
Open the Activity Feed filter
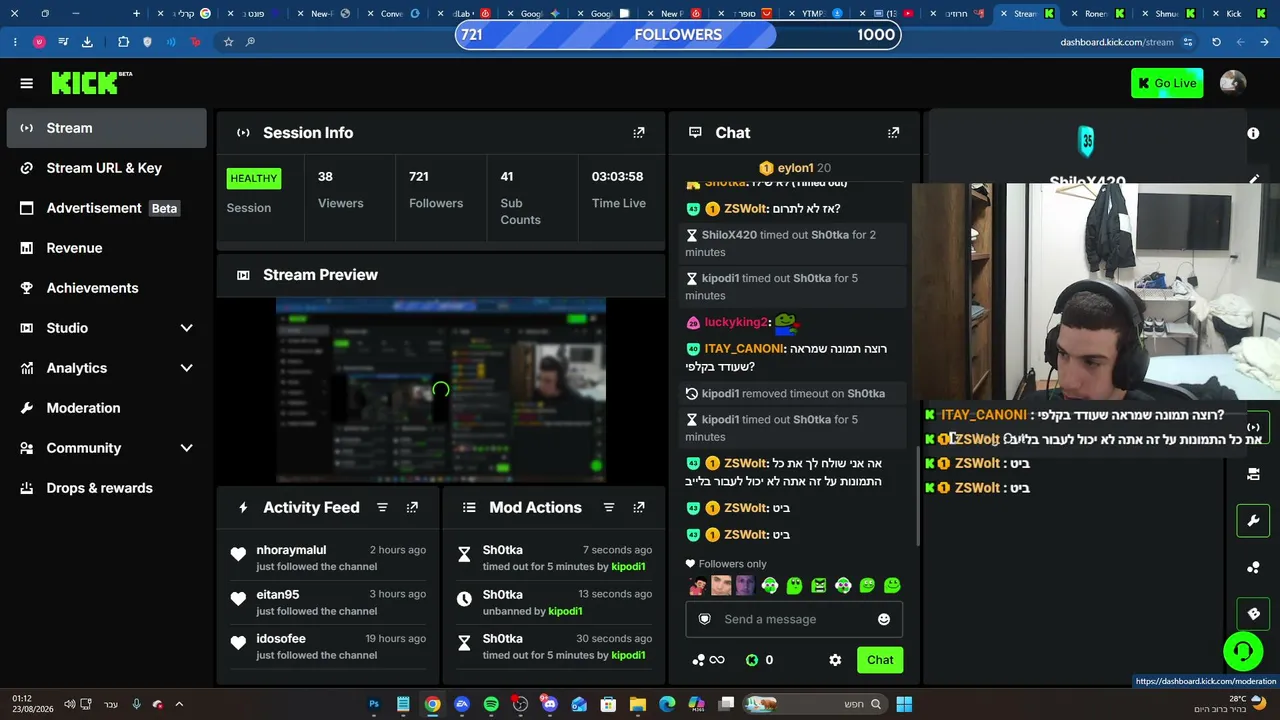pos(382,507)
